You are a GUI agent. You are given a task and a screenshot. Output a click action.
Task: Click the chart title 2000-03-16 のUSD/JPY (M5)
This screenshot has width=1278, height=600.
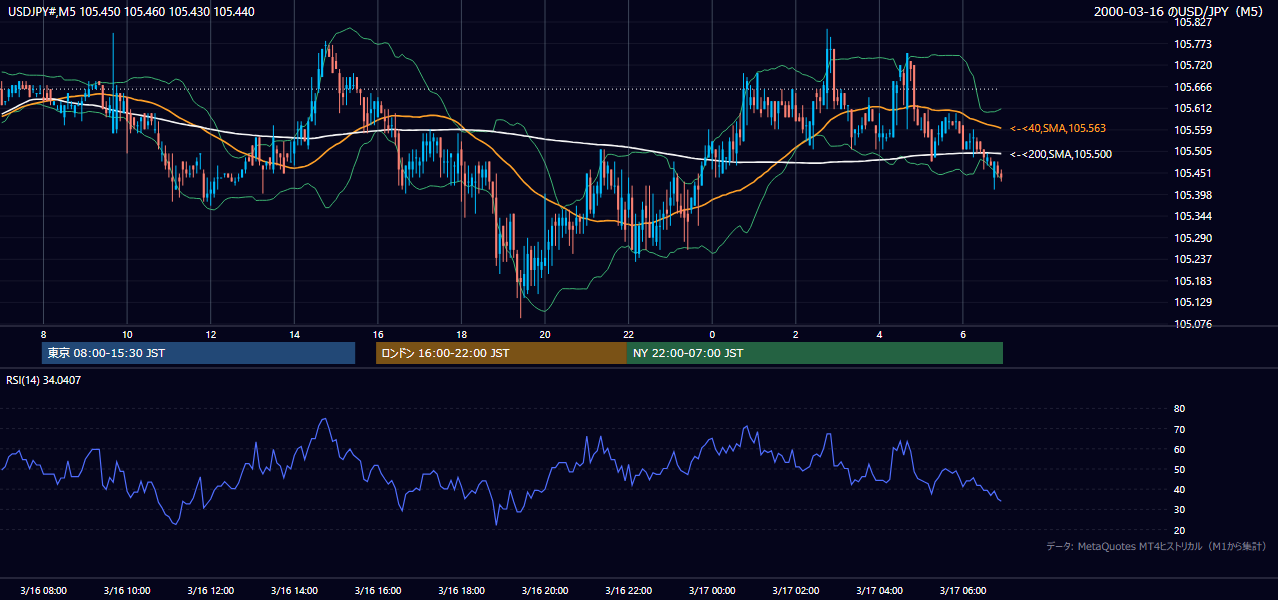1180,12
